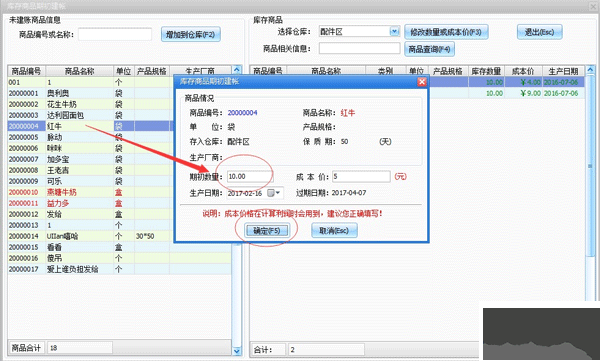Select row 20000014 with spec 30*50

[119, 236]
